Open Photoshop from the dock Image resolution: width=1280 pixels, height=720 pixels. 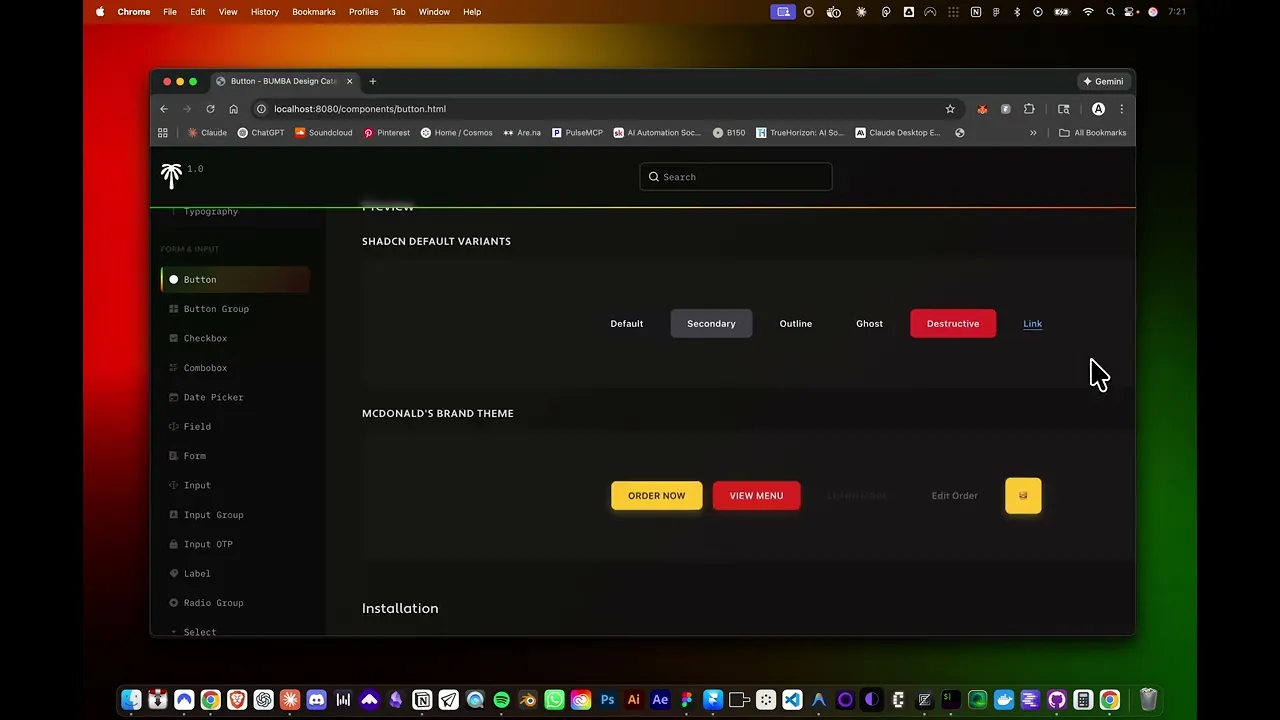coord(607,700)
